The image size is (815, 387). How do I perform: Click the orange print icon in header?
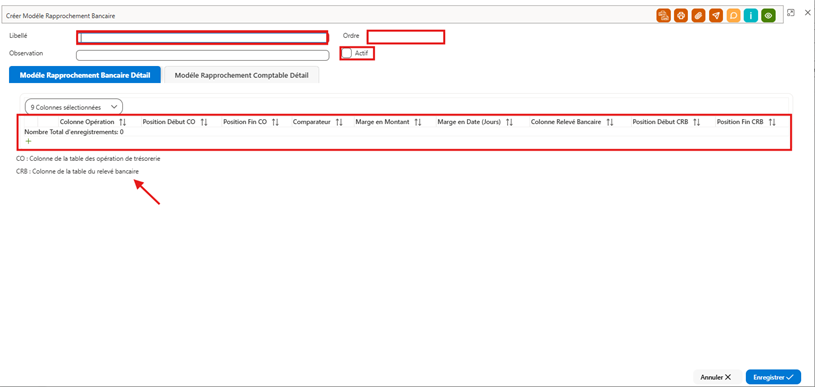[681, 16]
